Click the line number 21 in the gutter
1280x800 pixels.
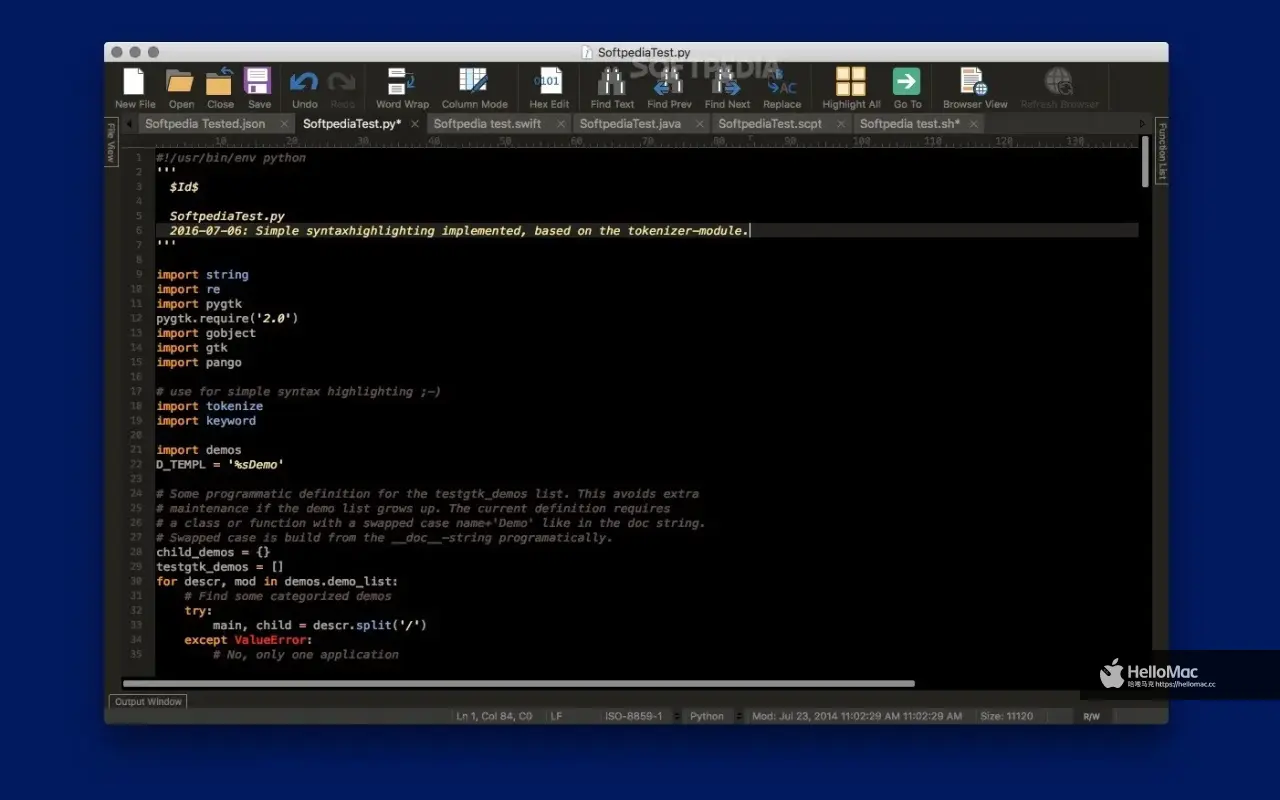[x=135, y=450]
